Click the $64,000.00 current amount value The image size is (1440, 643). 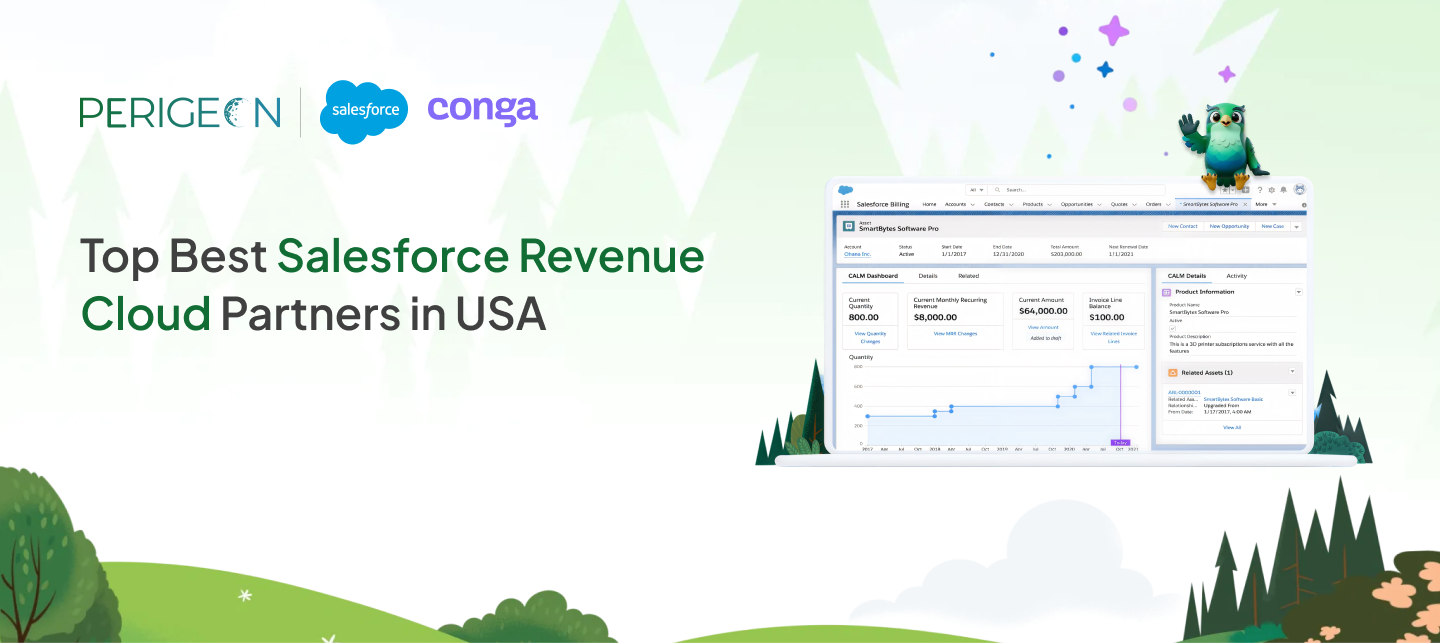tap(1041, 311)
